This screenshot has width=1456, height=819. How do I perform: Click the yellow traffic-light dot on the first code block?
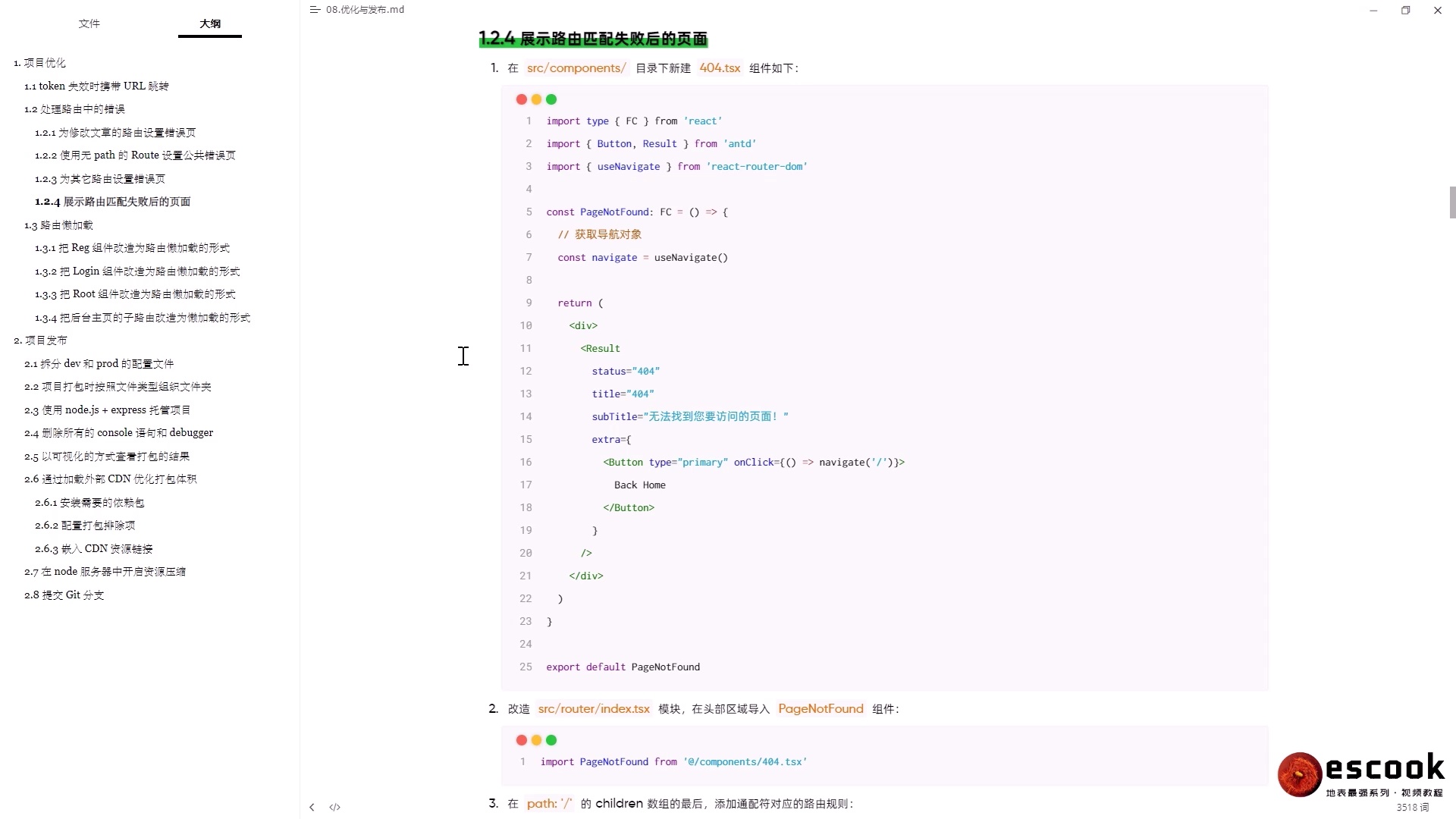537,99
